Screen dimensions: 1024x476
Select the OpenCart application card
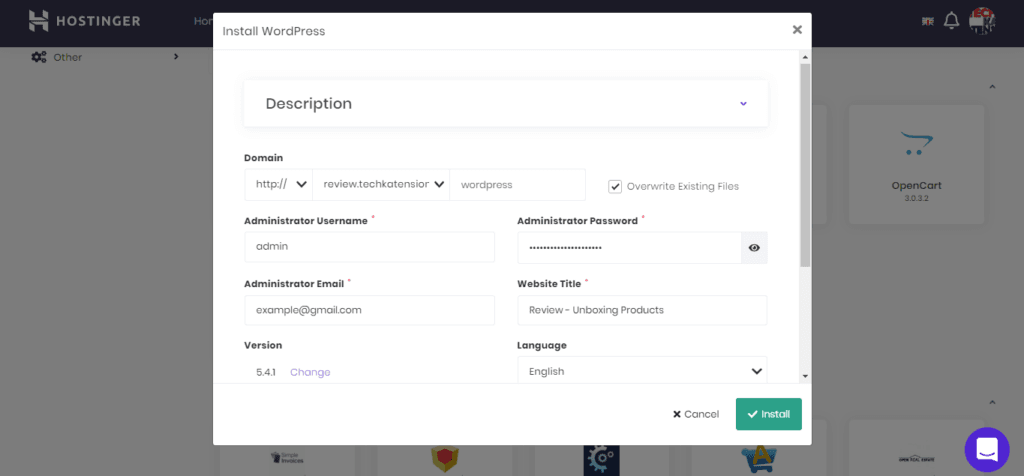pyautogui.click(x=916, y=165)
